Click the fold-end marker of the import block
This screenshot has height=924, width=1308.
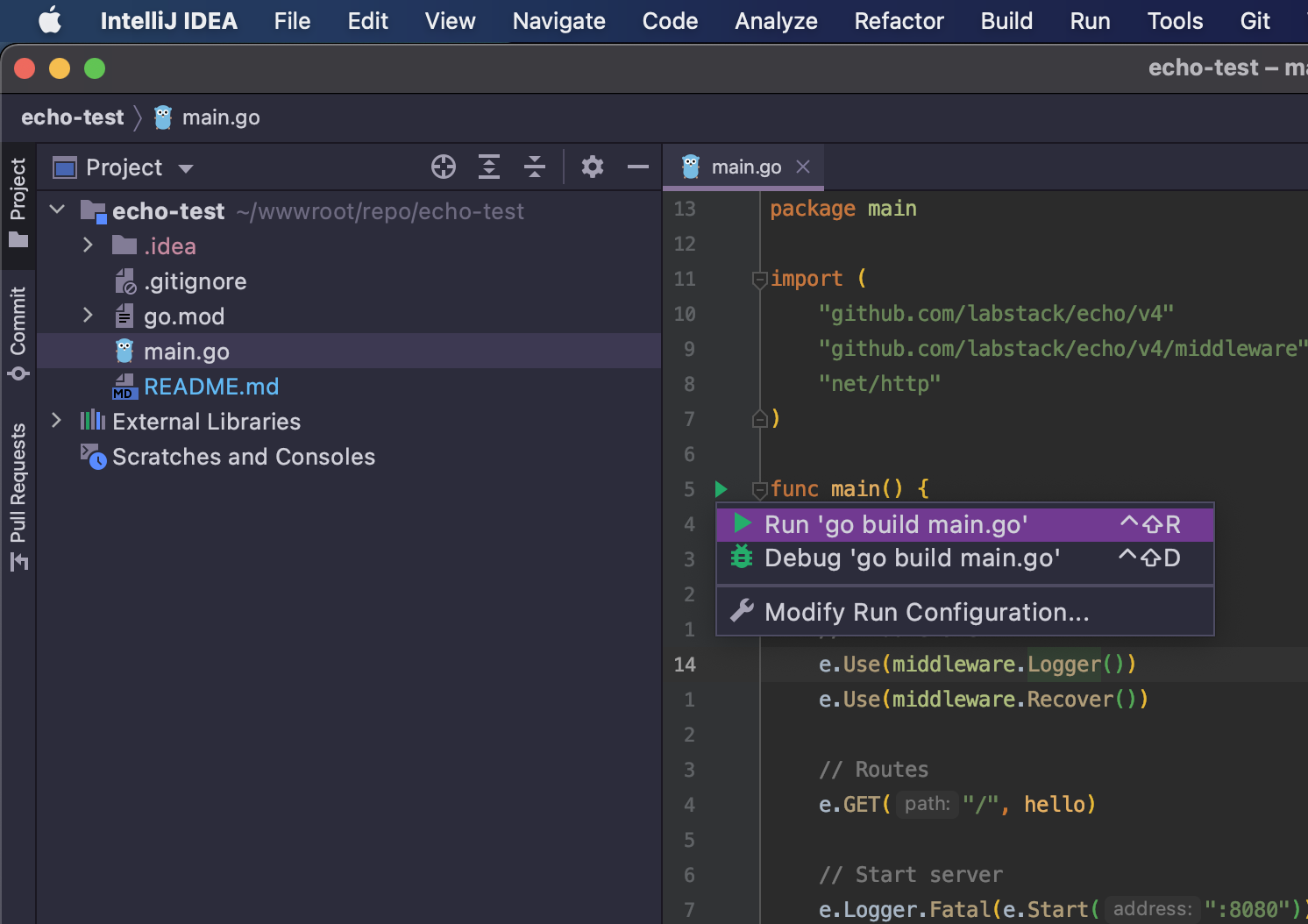[x=760, y=419]
